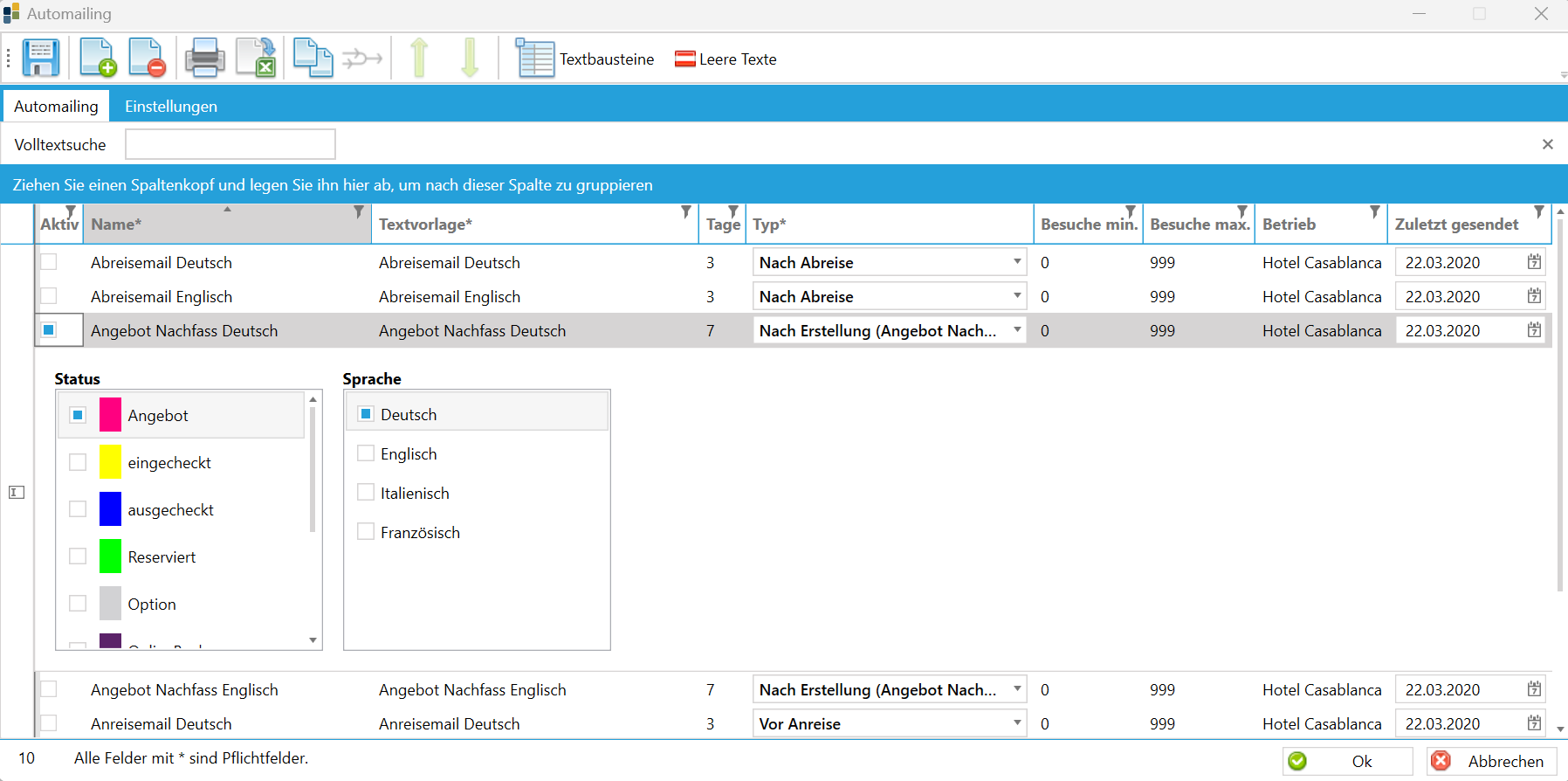Click the save floppy disk icon
This screenshot has width=1568, height=781.
pyautogui.click(x=40, y=59)
